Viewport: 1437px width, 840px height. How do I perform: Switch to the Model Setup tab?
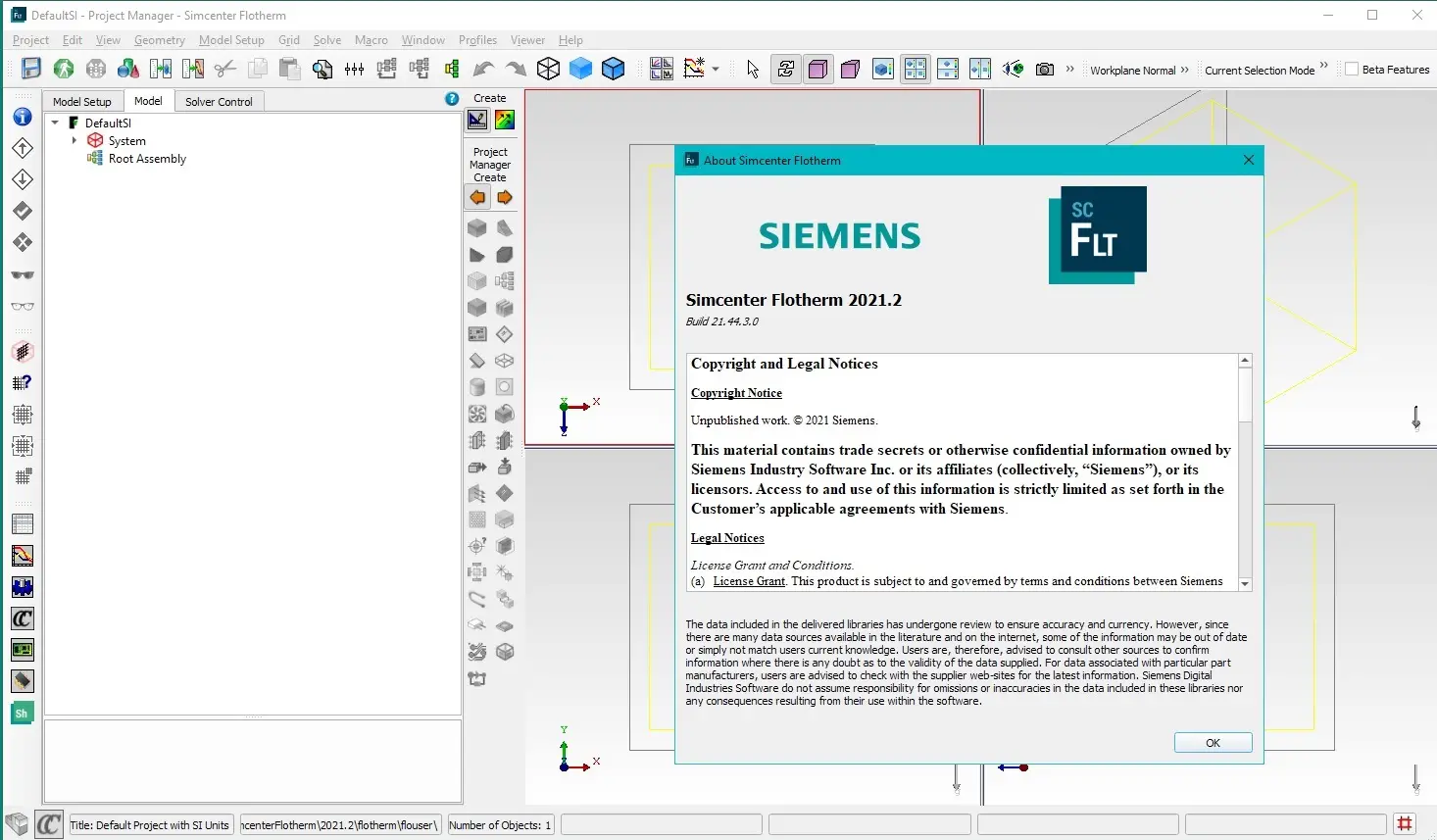click(82, 101)
